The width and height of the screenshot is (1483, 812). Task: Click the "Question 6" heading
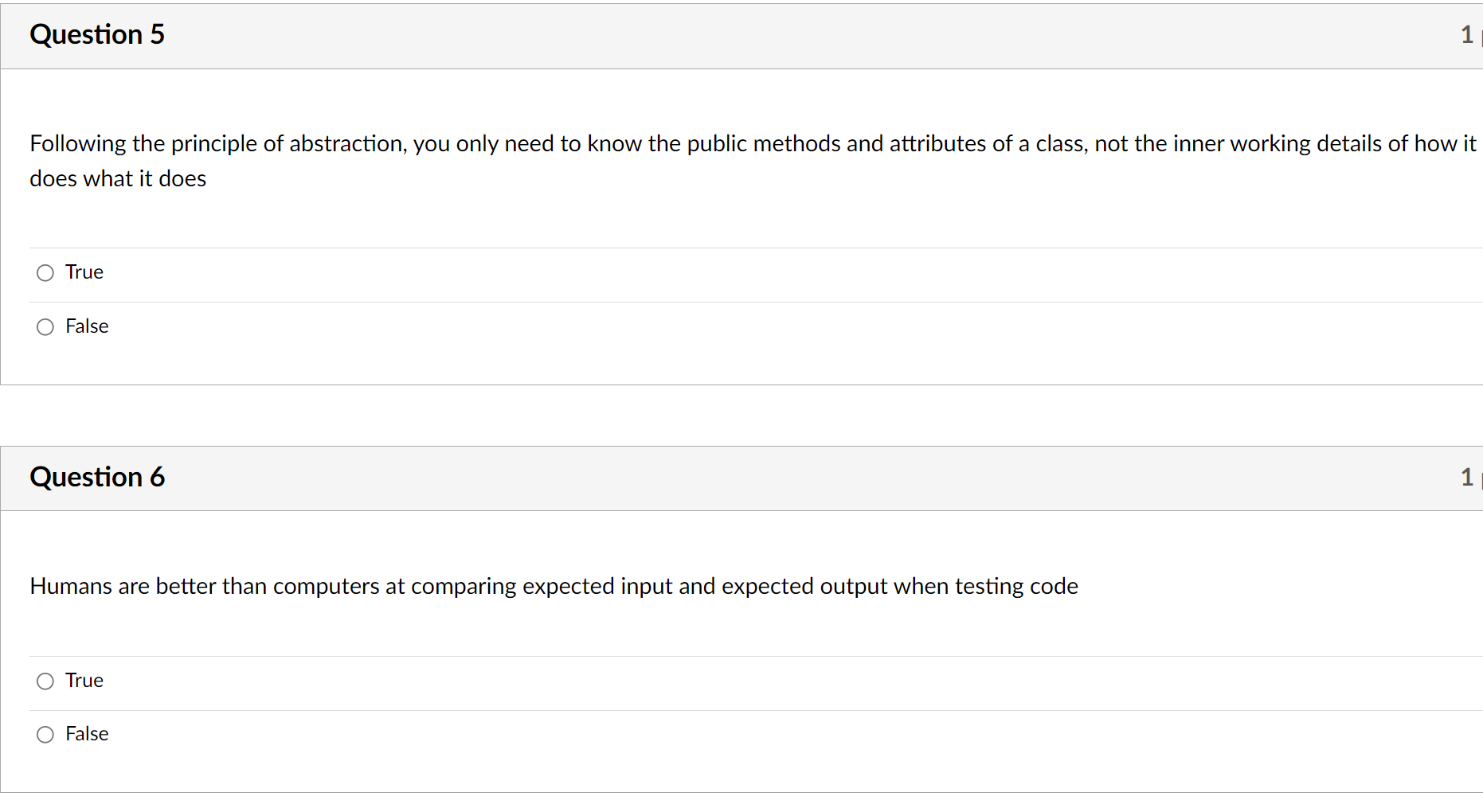pyautogui.click(x=97, y=478)
